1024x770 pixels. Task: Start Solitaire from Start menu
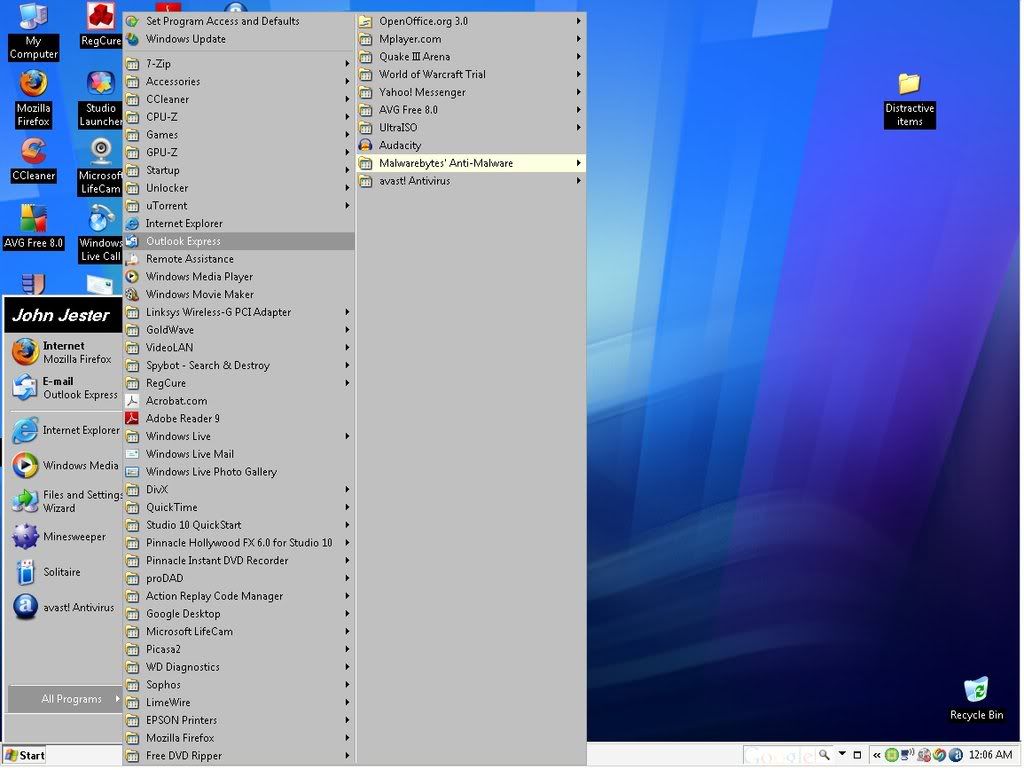[64, 571]
